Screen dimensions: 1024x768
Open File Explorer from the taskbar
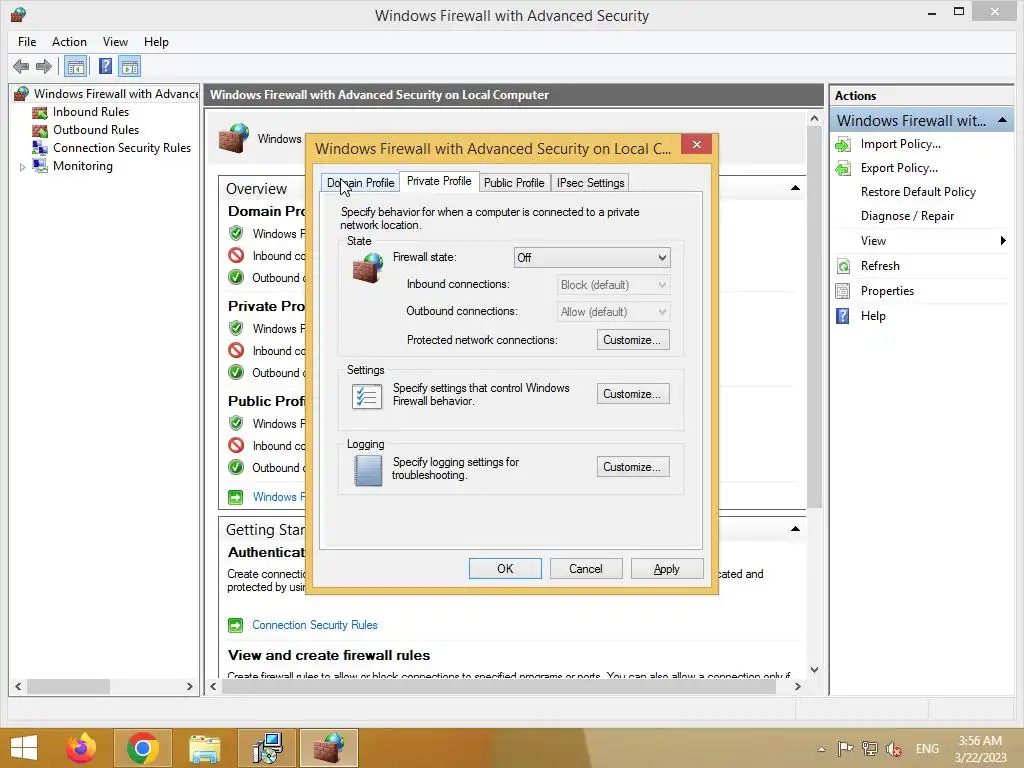204,748
